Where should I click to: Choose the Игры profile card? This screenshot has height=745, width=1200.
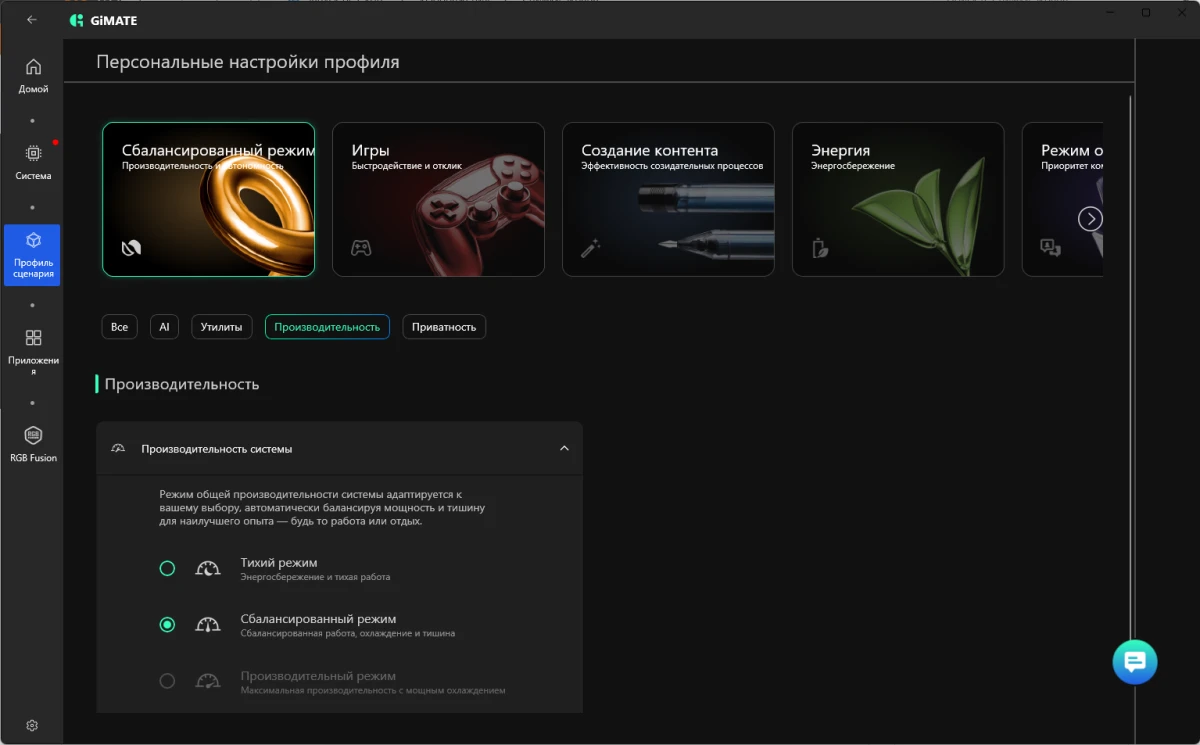click(438, 199)
